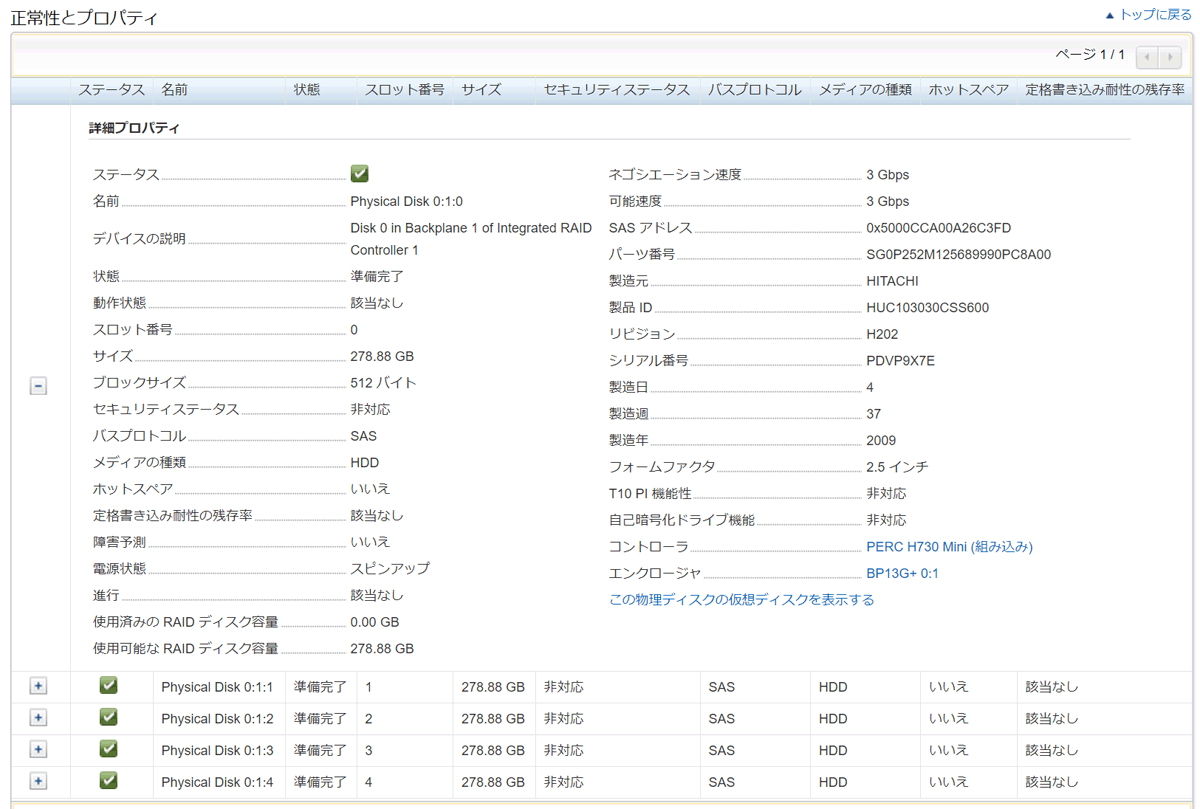1200x809 pixels.
Task: Click the product ID HUC103030CSS600
Action: 927,308
